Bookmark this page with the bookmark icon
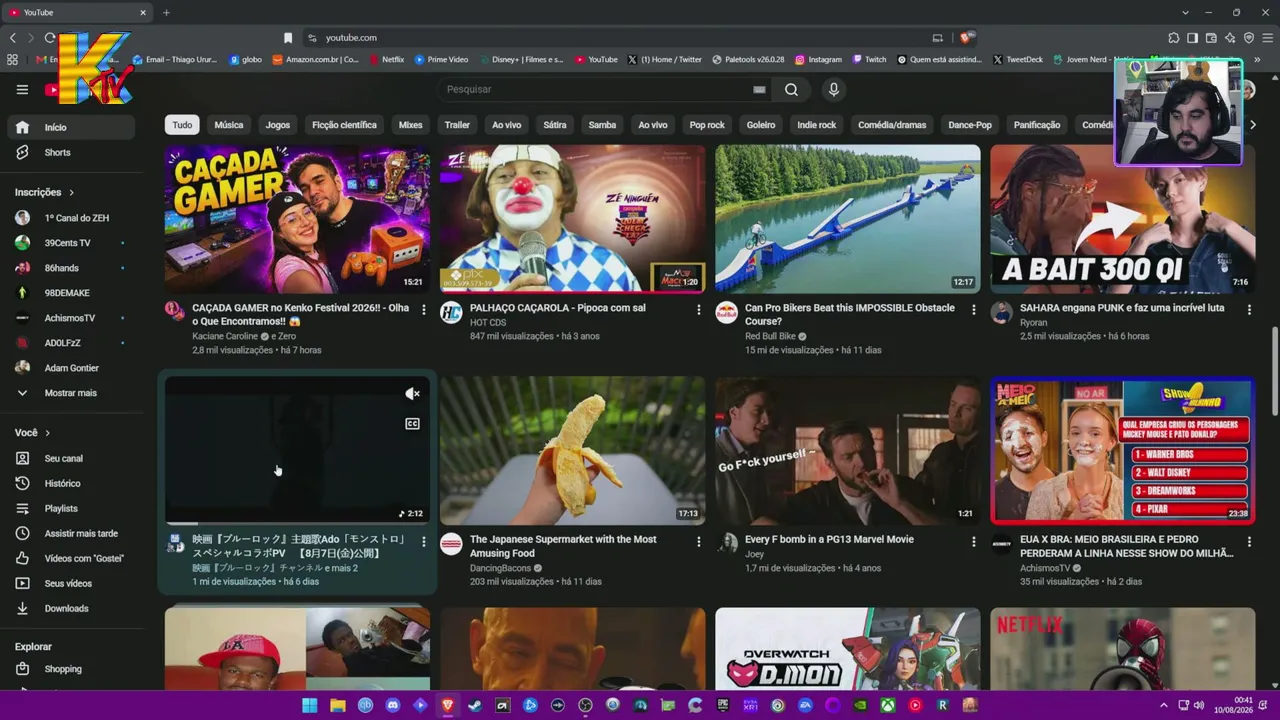This screenshot has height=720, width=1280. click(x=288, y=38)
